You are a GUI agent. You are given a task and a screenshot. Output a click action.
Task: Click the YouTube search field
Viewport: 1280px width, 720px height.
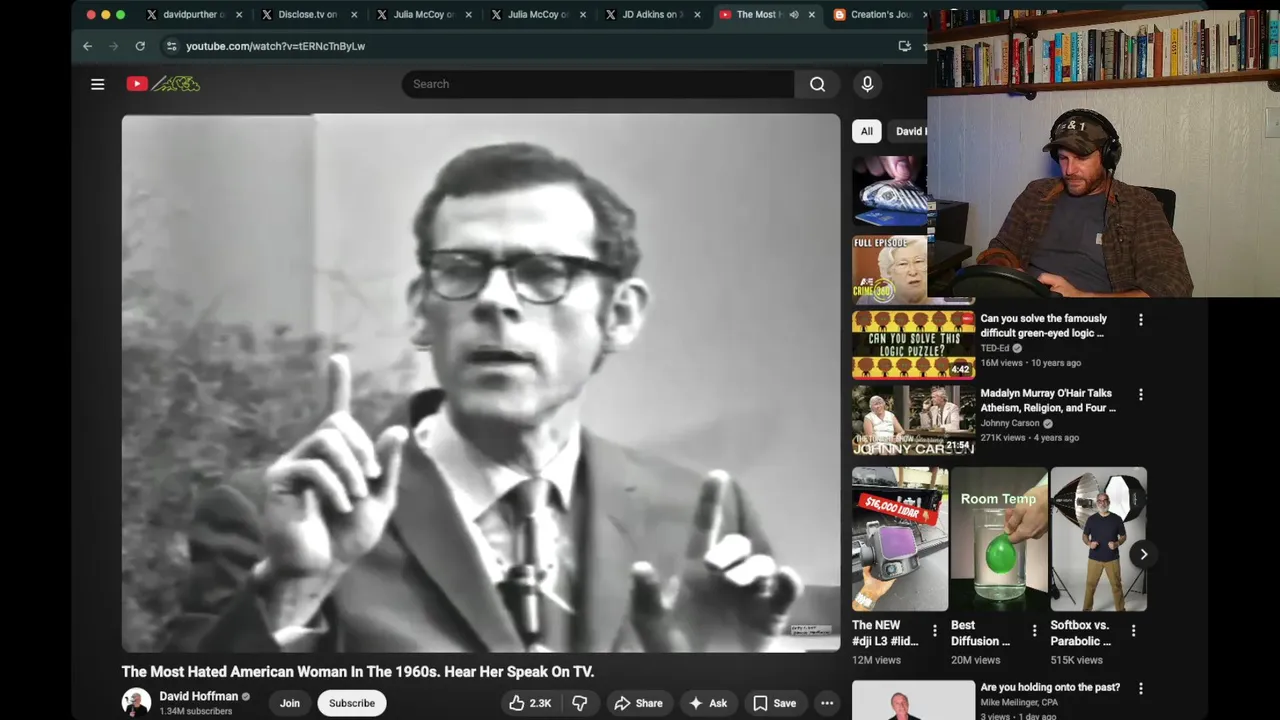(x=598, y=84)
